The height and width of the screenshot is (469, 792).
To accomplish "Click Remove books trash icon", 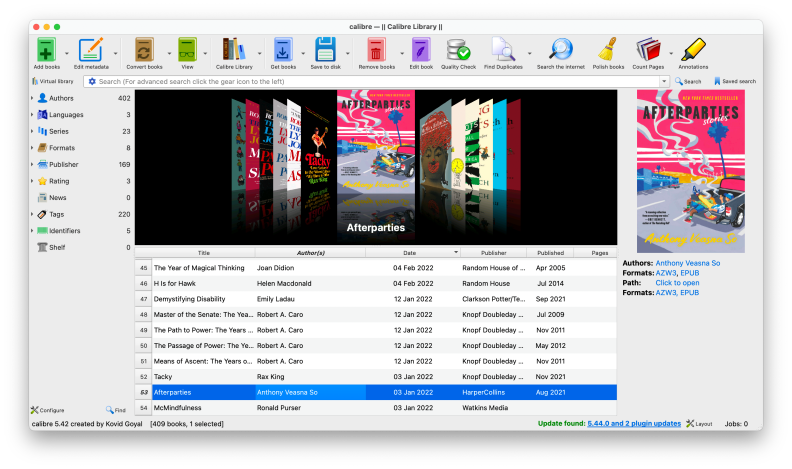I will coord(376,50).
